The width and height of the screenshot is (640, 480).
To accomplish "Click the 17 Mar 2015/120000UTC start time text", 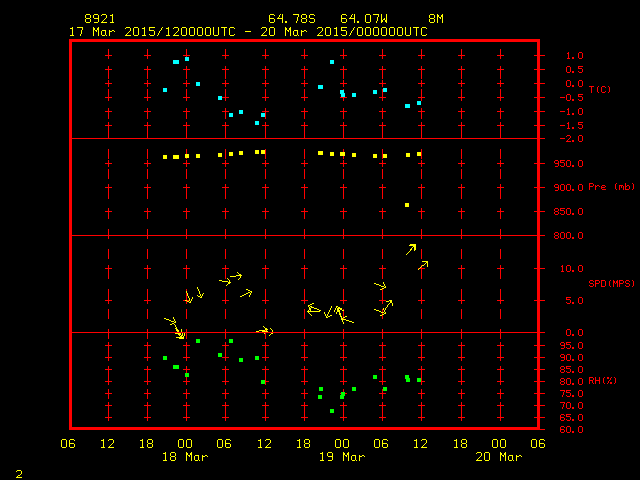I will click(151, 32).
